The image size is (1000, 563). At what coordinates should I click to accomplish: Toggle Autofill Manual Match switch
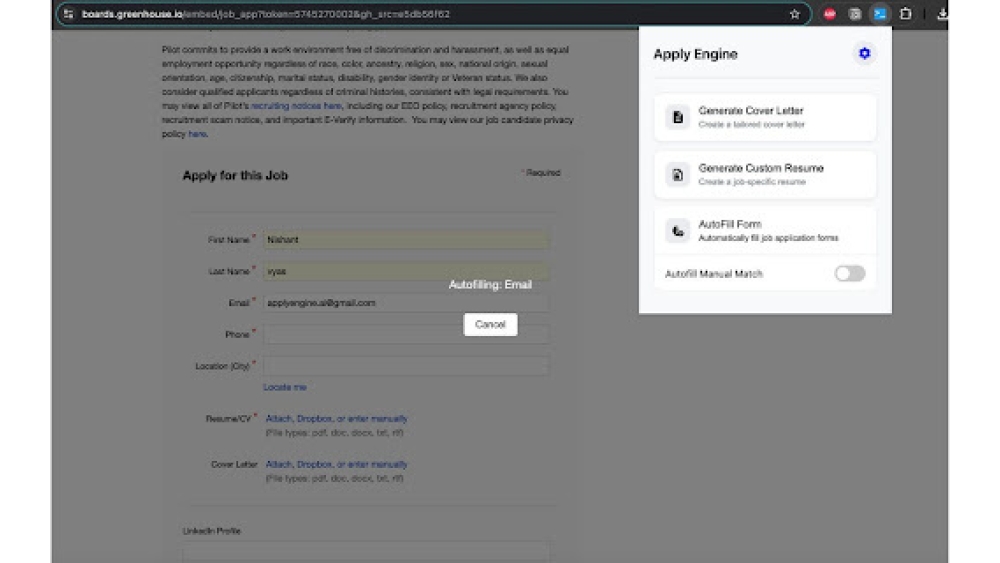849,274
